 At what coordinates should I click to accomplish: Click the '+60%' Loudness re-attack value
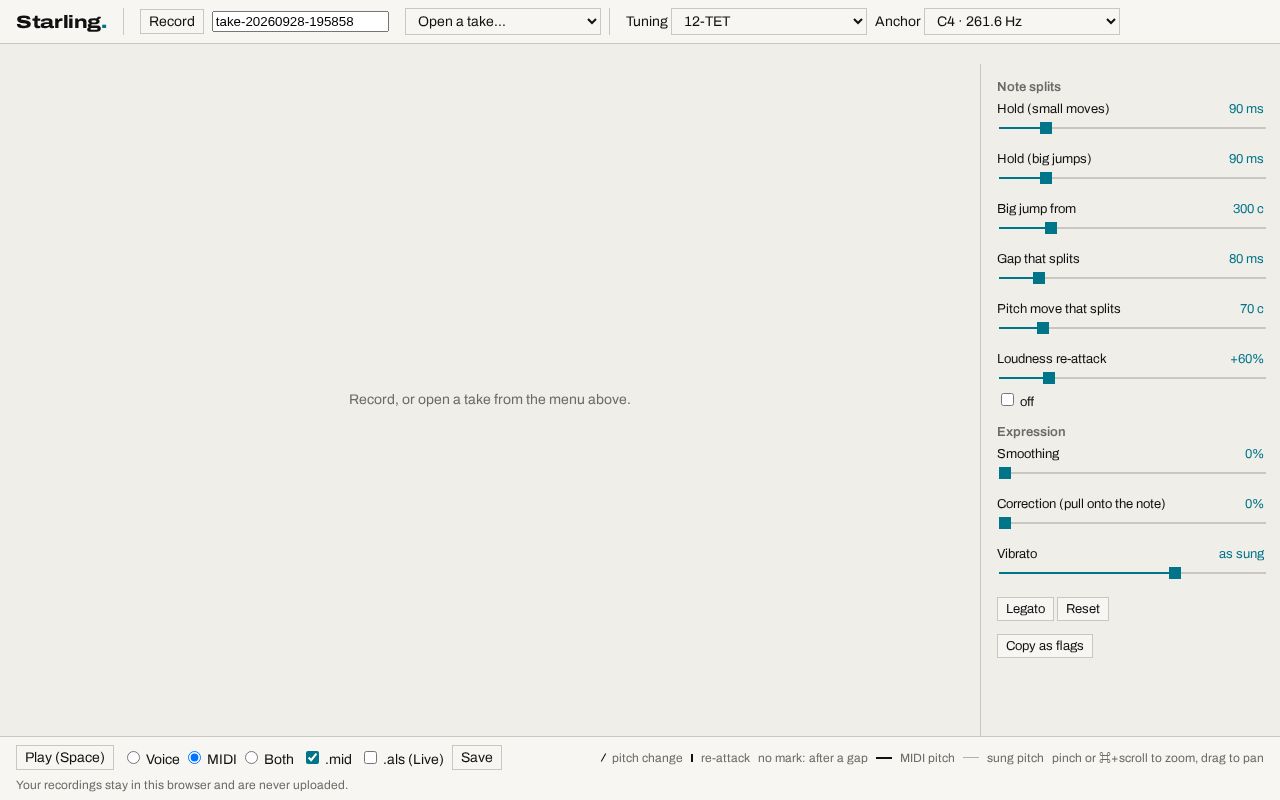tap(1247, 359)
